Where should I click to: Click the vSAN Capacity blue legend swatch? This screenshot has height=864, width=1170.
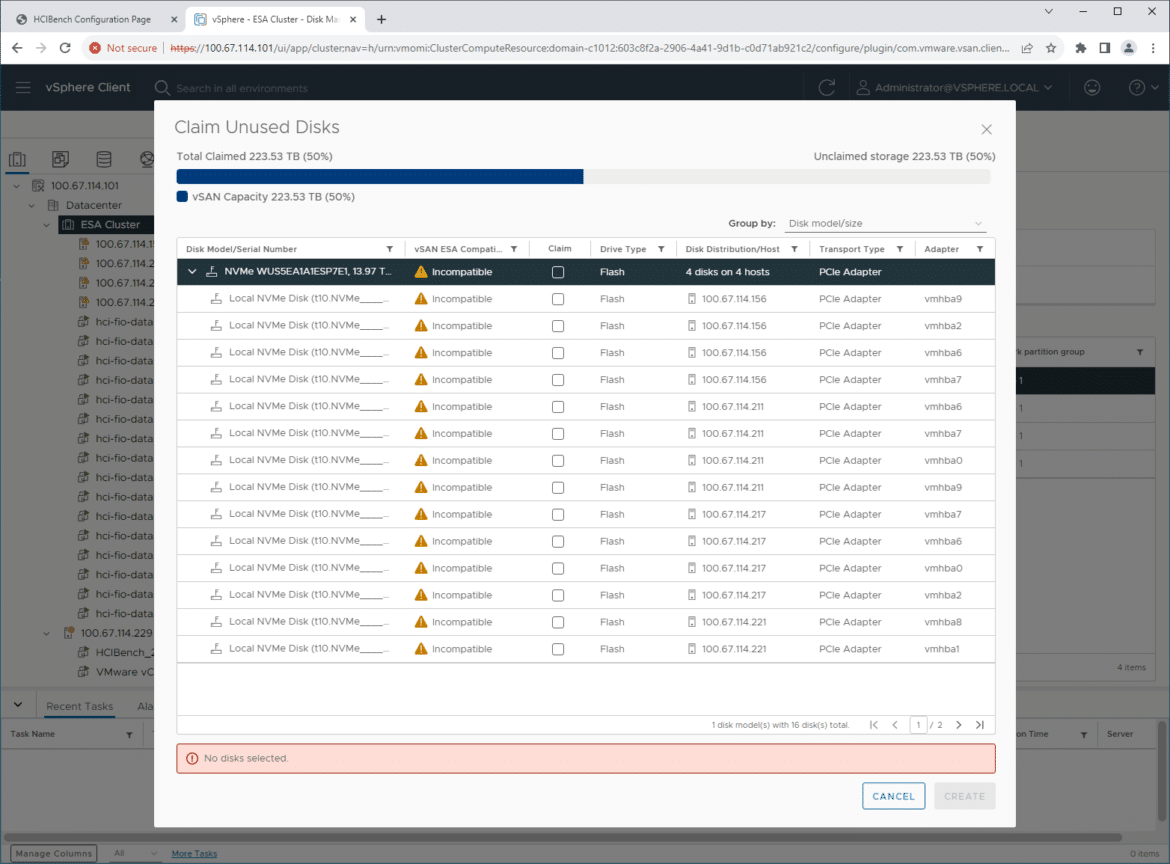[182, 197]
